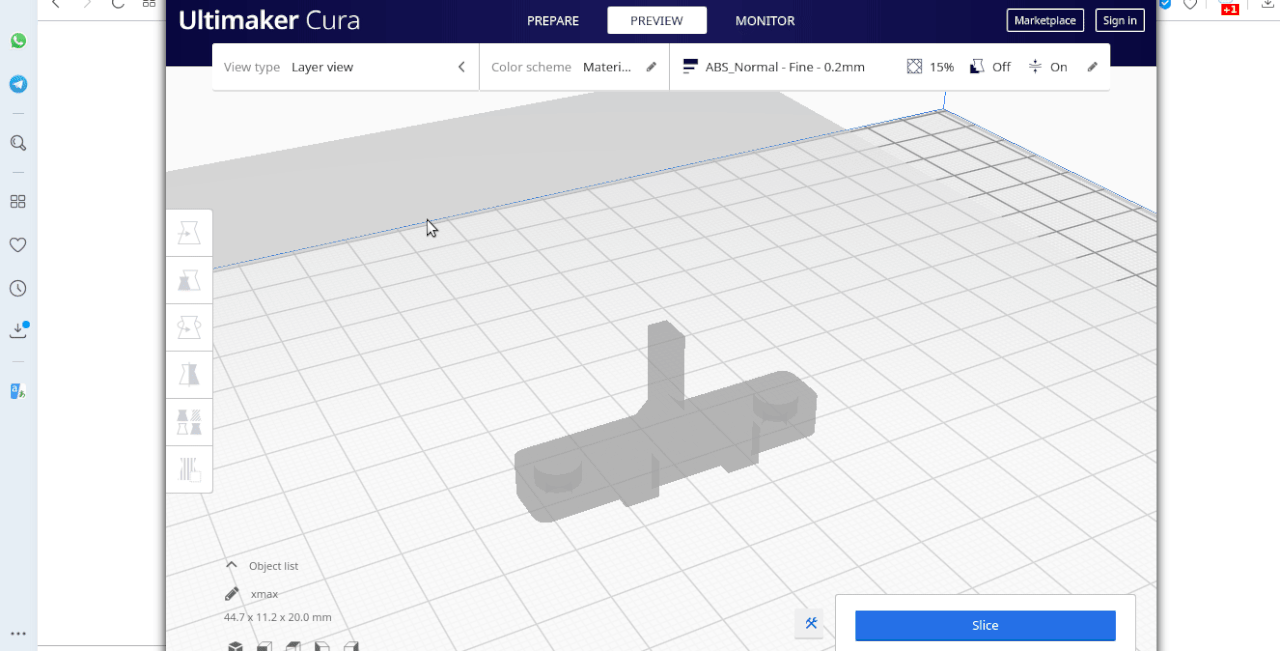1280x651 pixels.
Task: Open the Marketplace
Action: tap(1045, 20)
